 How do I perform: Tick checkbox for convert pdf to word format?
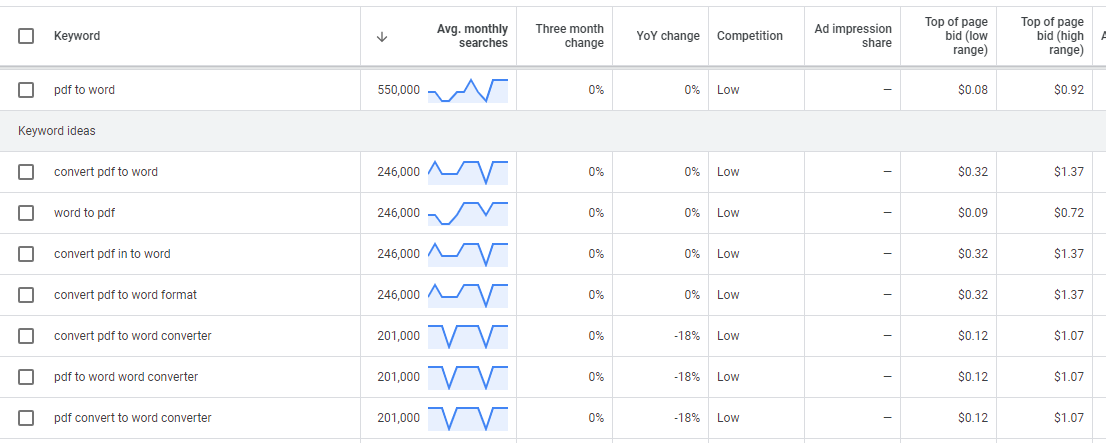(x=27, y=295)
